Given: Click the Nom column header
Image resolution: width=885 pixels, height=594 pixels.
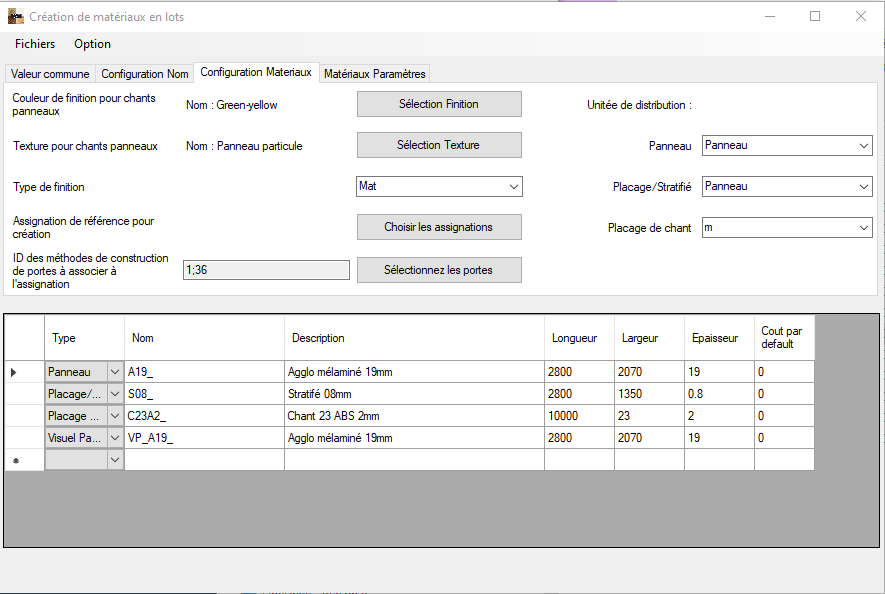Looking at the screenshot, I should (x=204, y=338).
